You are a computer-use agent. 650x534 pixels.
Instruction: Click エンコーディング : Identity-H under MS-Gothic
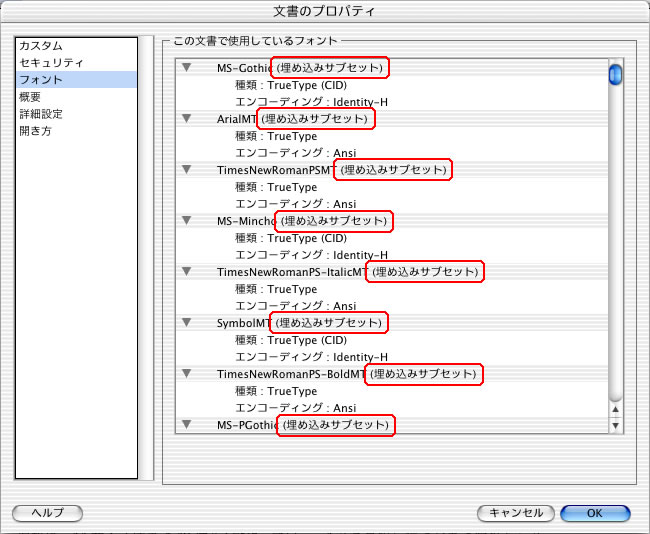(311, 102)
